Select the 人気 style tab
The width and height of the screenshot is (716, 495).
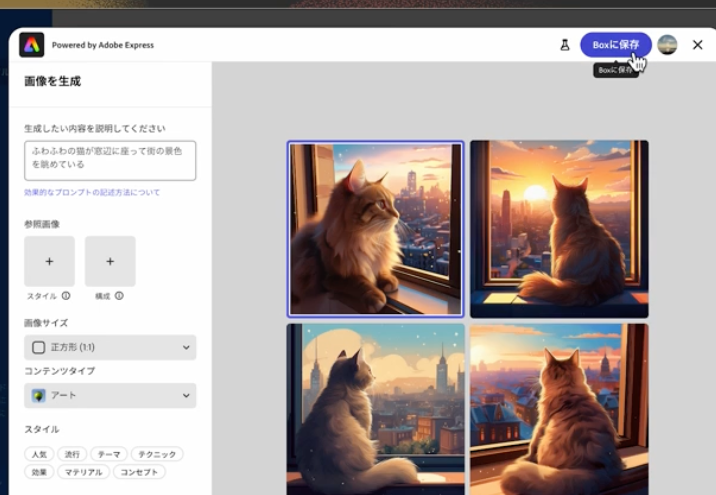coord(39,454)
